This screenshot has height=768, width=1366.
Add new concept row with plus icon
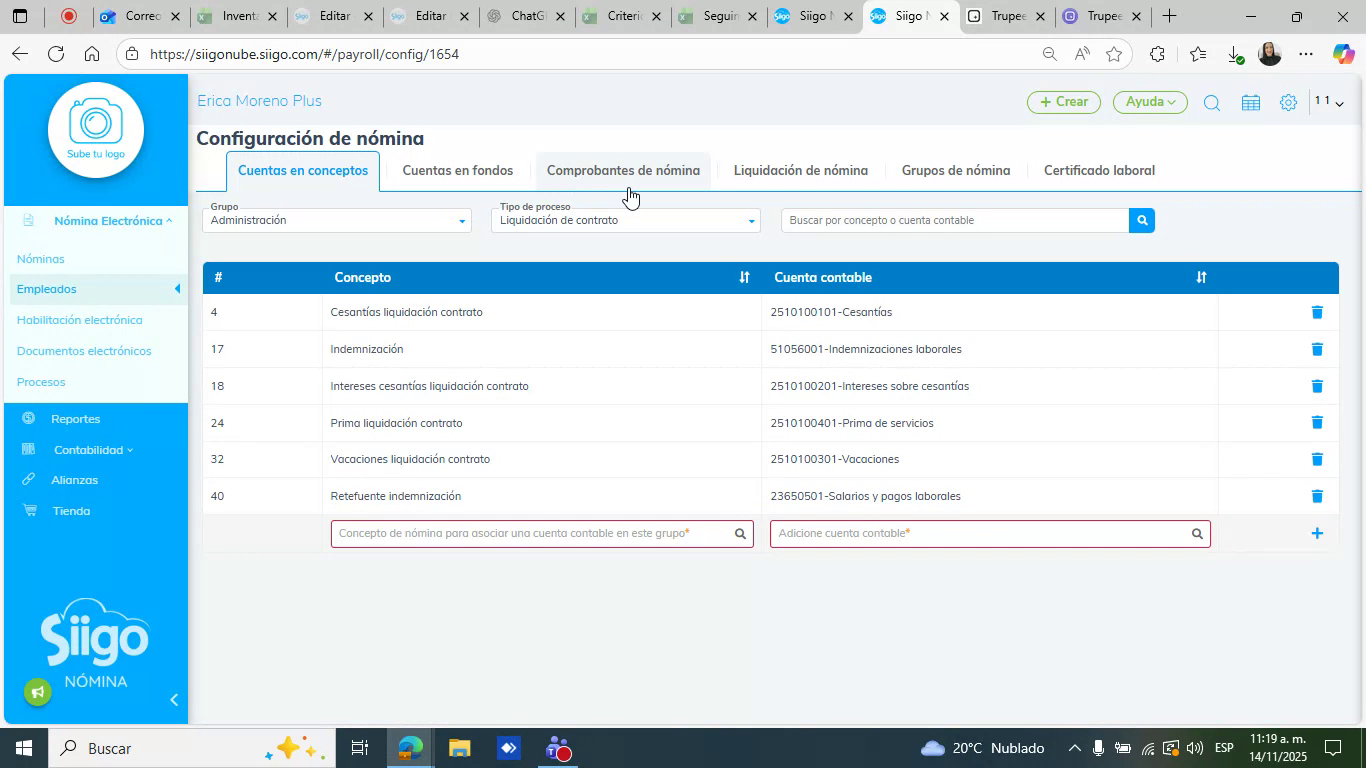coord(1317,533)
